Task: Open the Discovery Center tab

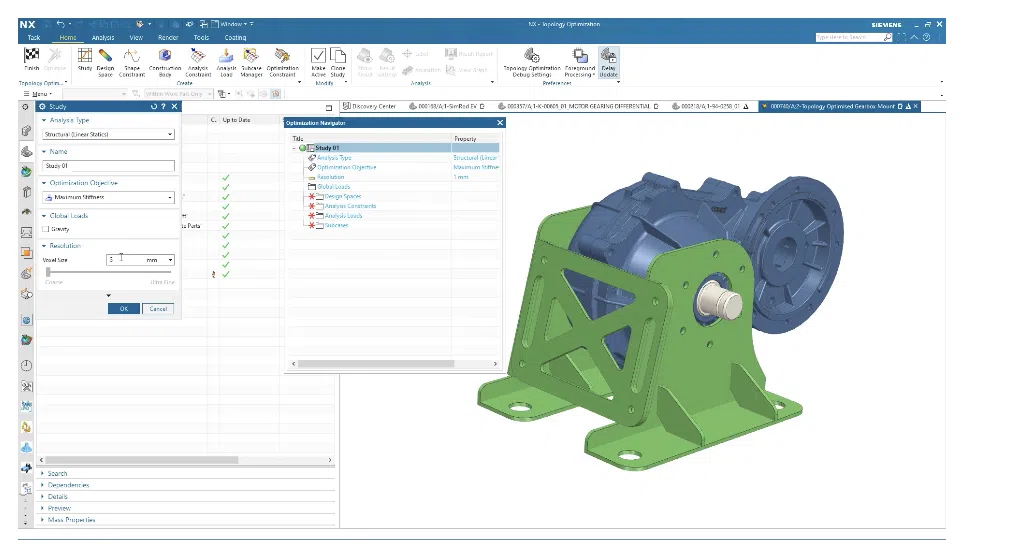Action: point(369,106)
